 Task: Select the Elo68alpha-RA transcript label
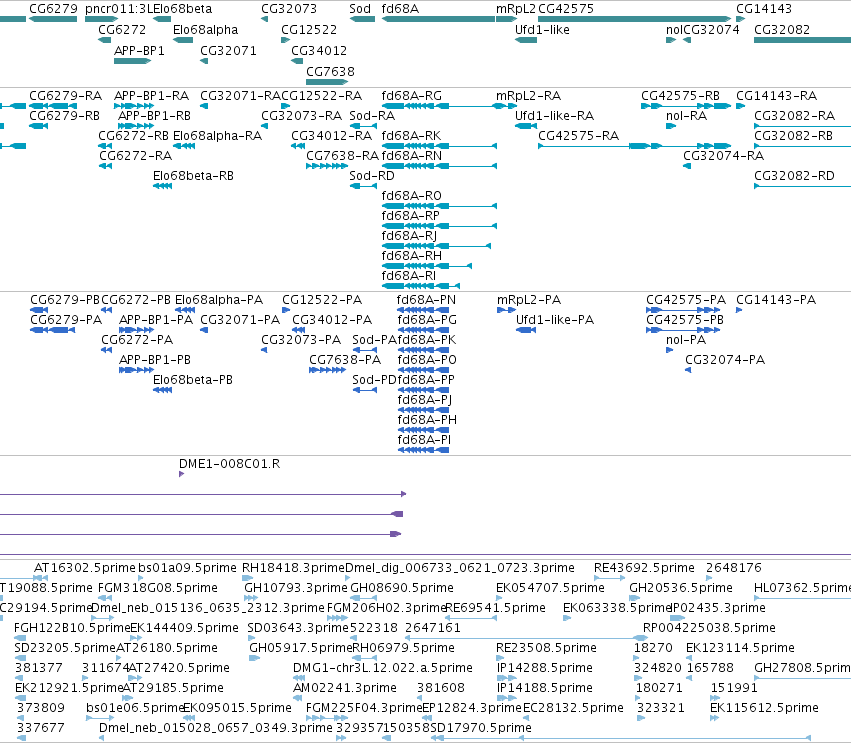(x=217, y=136)
